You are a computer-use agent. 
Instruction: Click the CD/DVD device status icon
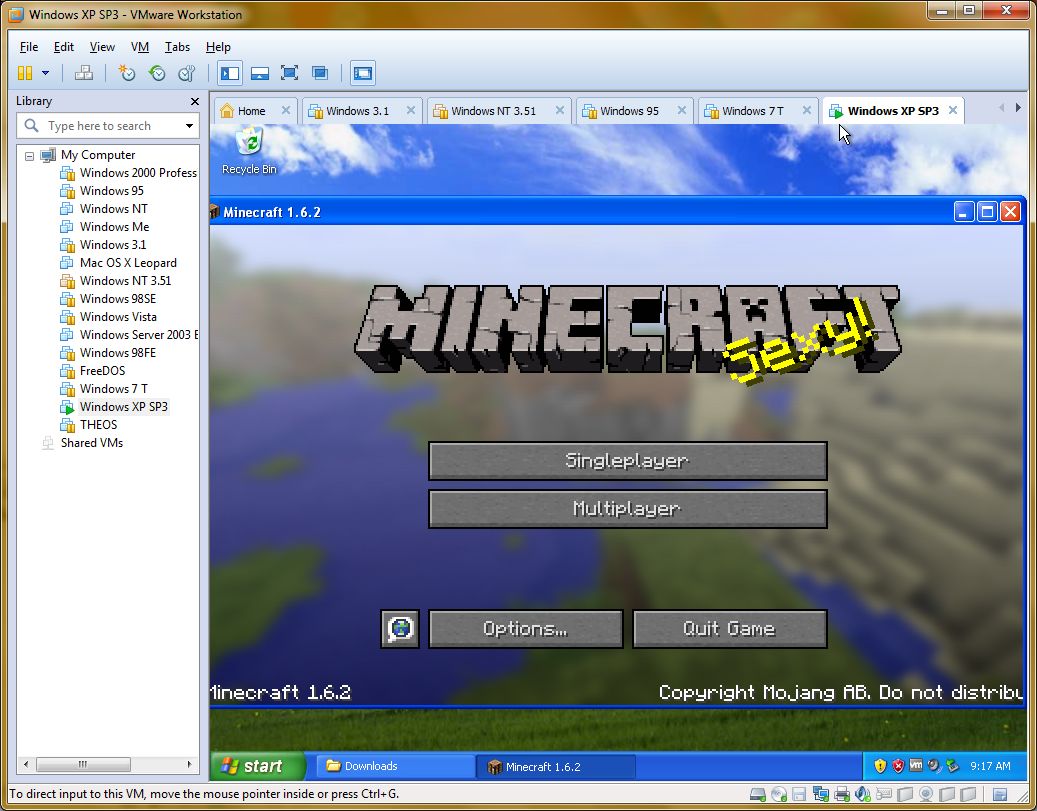[x=779, y=794]
